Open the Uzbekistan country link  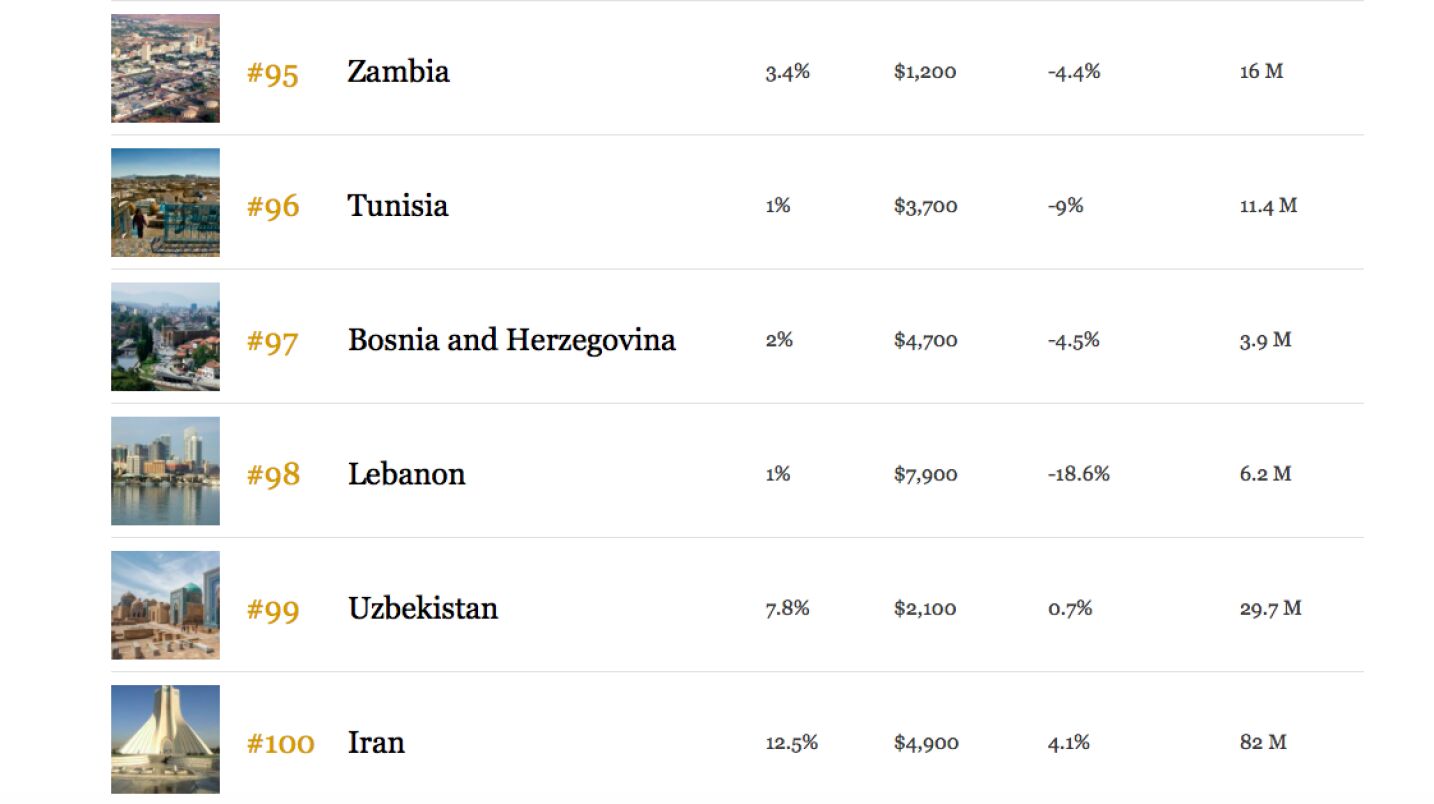[423, 608]
